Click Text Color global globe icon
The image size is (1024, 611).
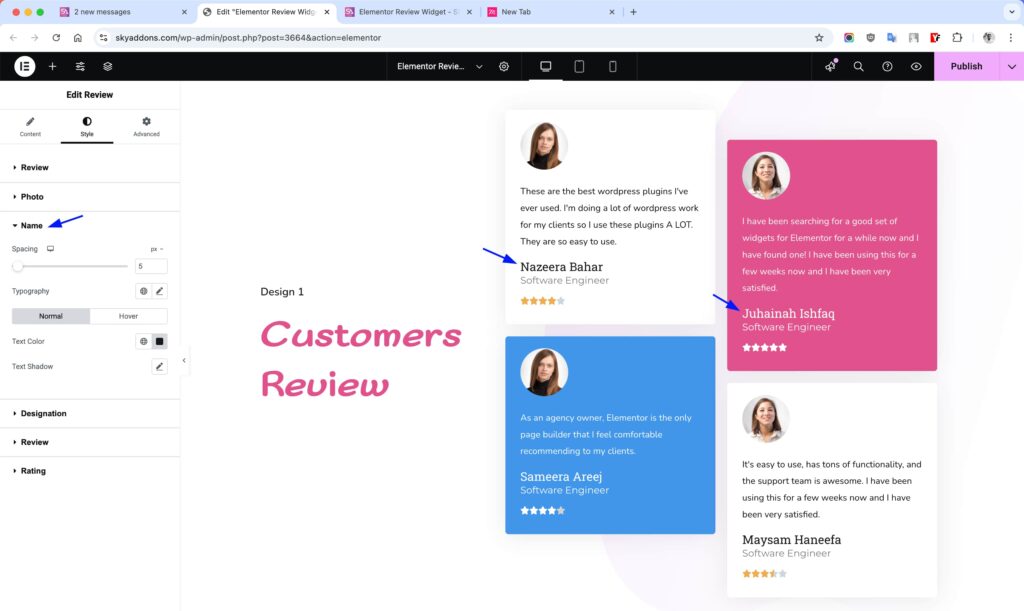[x=144, y=341]
